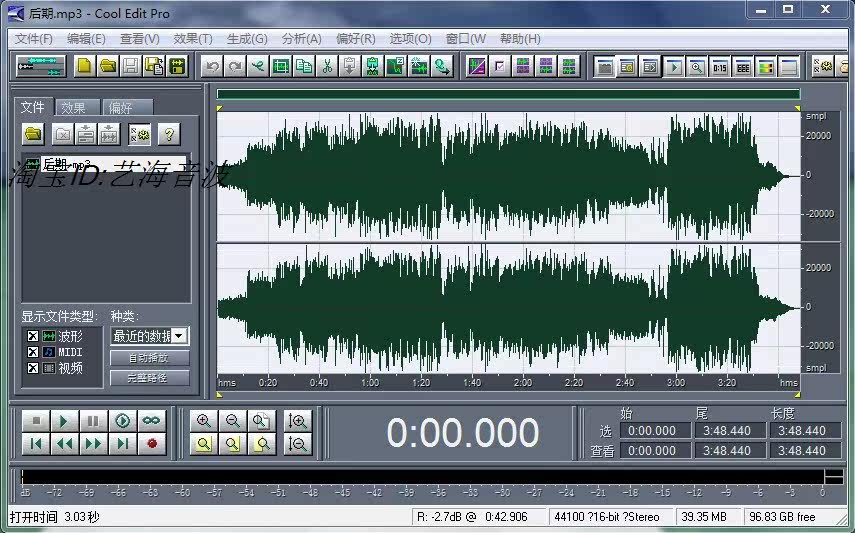
Task: Toggle loop play with the infinity button
Action: [x=152, y=421]
